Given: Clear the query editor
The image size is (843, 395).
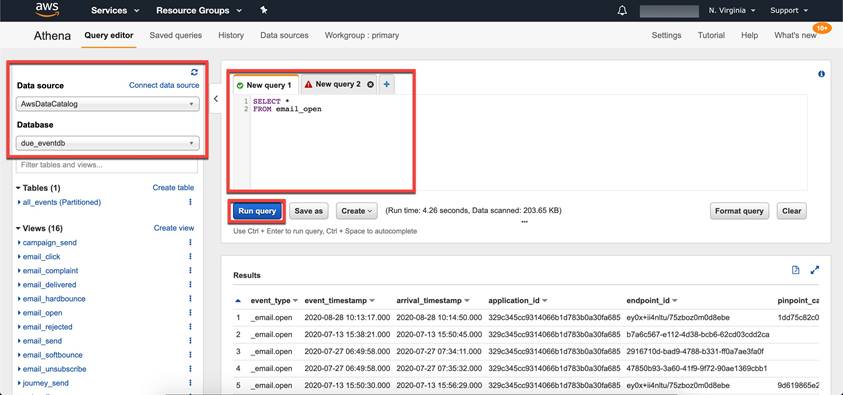Looking at the screenshot, I should tap(791, 211).
